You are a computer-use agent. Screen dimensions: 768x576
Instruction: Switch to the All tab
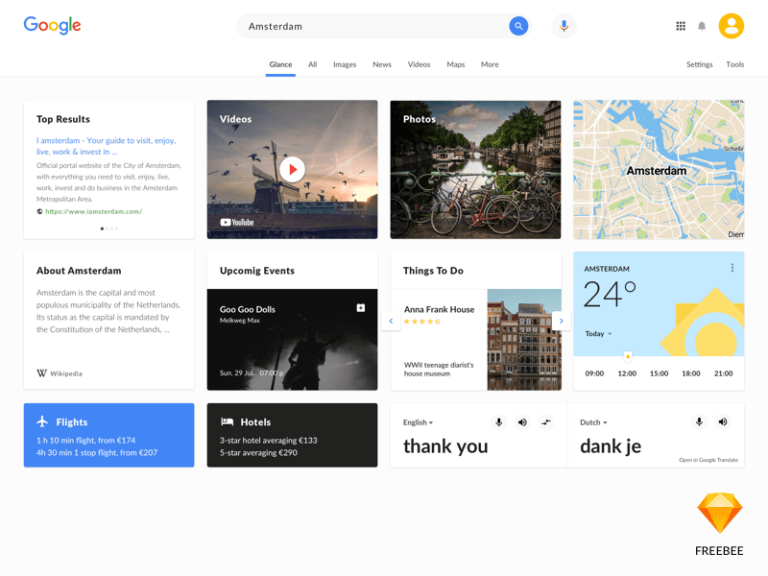(312, 64)
